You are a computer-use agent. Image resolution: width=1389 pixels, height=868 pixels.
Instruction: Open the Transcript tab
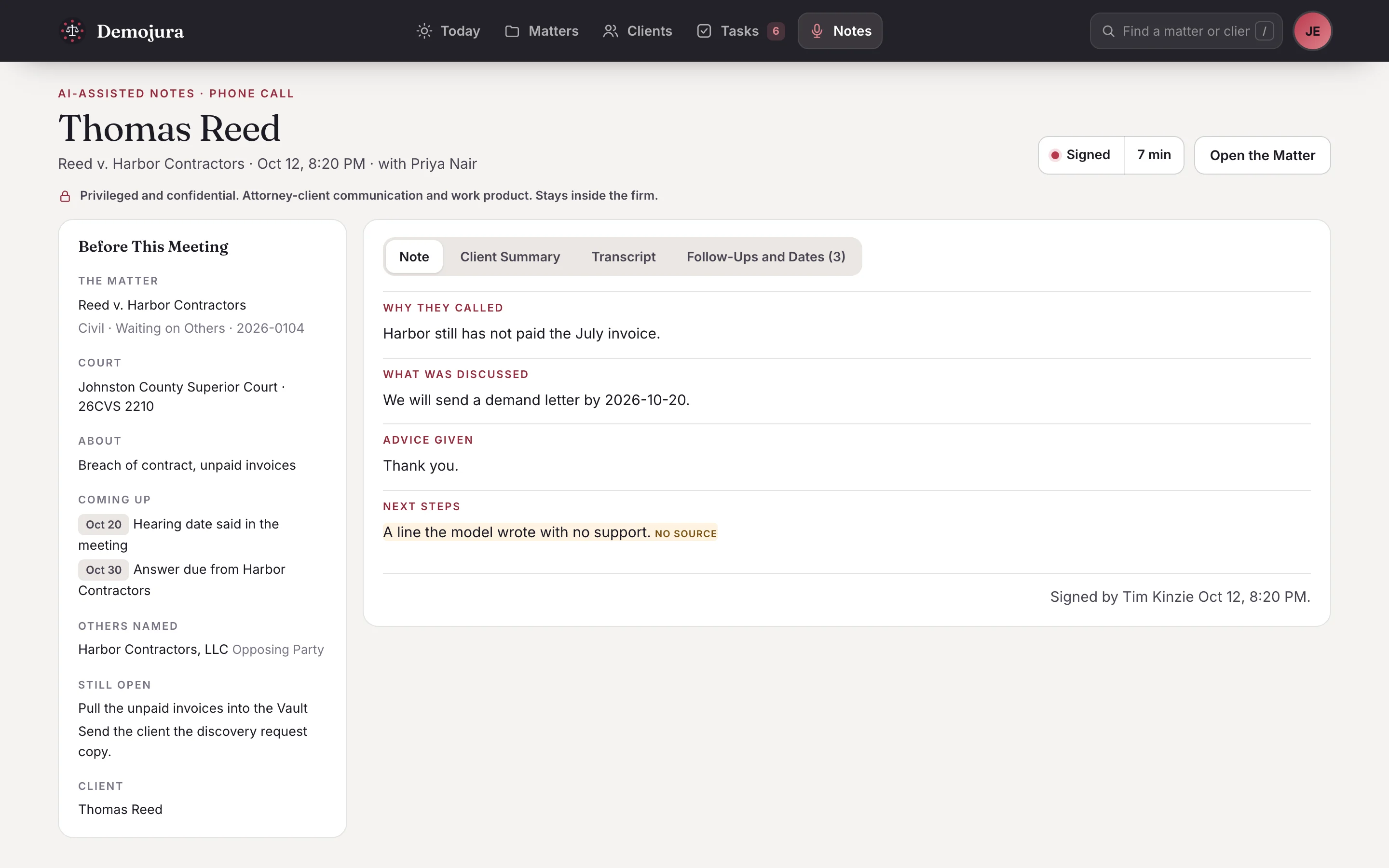tap(623, 257)
